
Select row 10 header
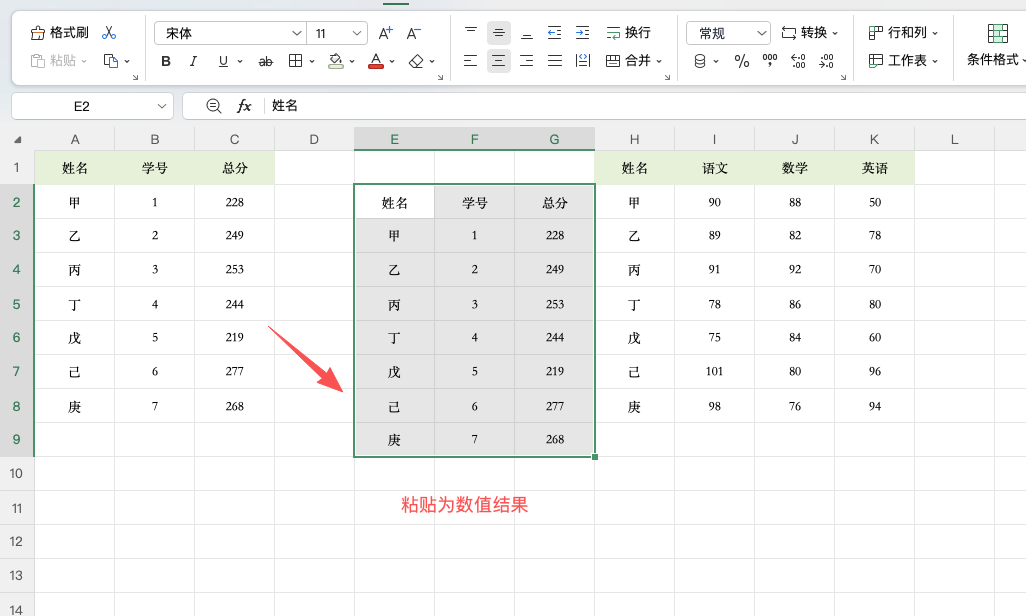[x=16, y=473]
